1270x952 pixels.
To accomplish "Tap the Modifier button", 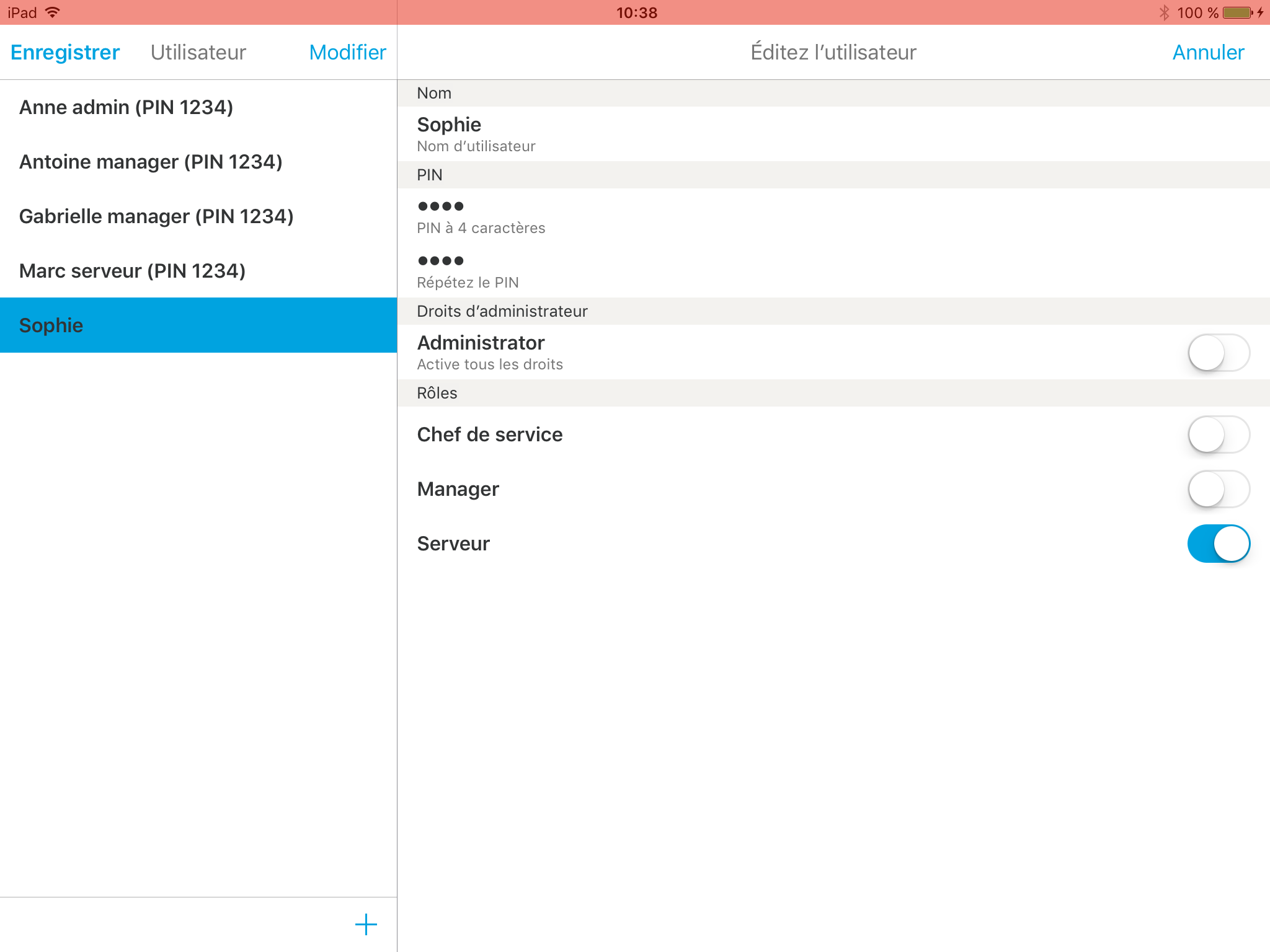I will tap(347, 52).
